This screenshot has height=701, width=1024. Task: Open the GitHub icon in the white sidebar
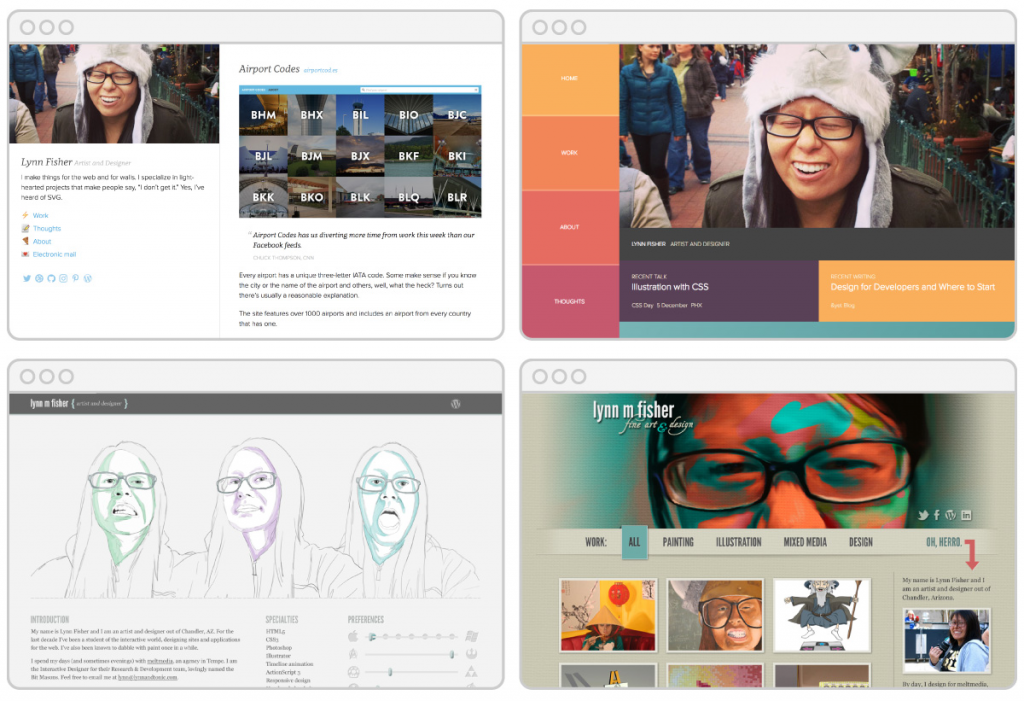click(x=51, y=278)
